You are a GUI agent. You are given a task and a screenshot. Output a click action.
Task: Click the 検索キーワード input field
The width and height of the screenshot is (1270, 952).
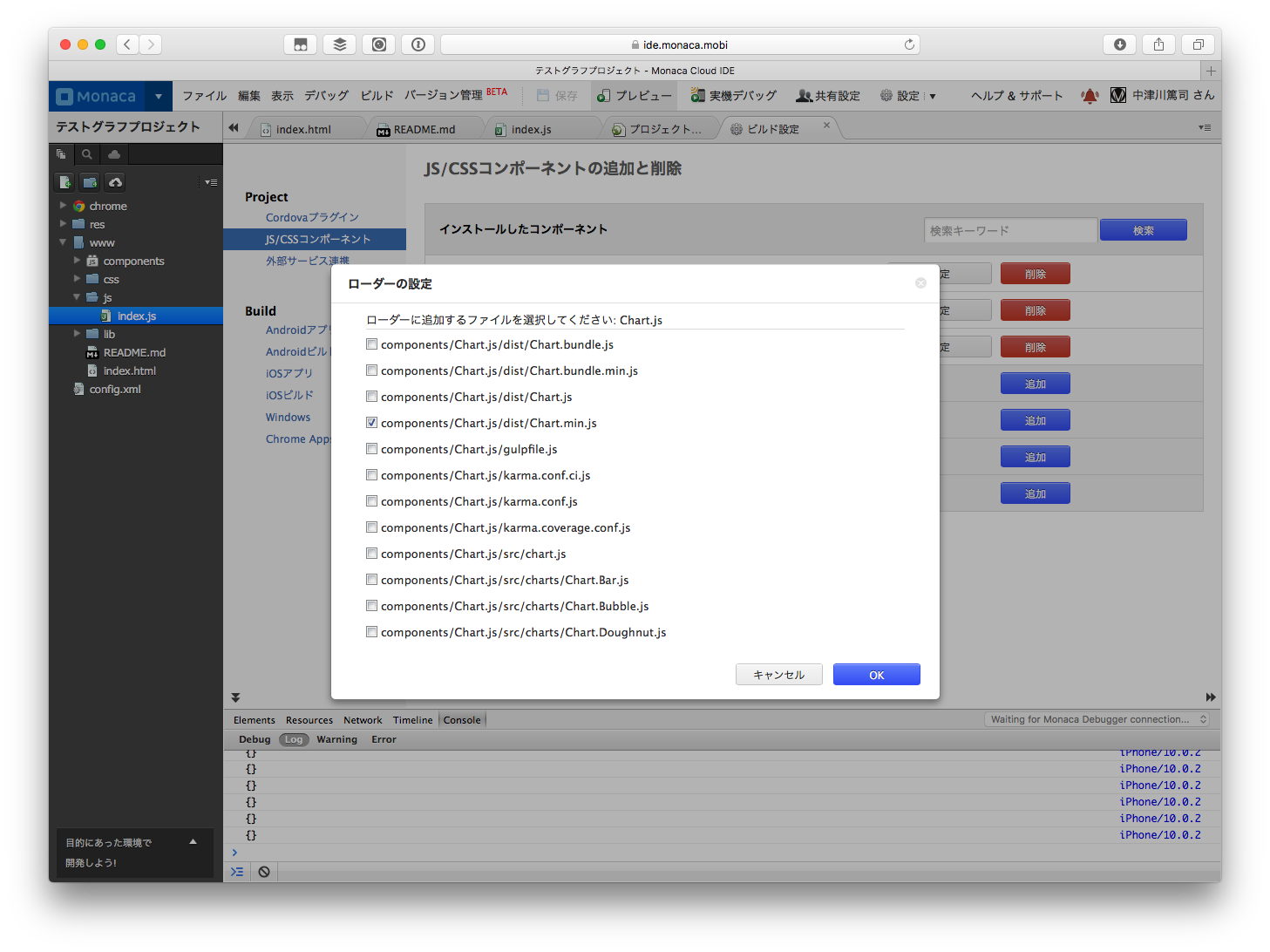tap(1009, 229)
